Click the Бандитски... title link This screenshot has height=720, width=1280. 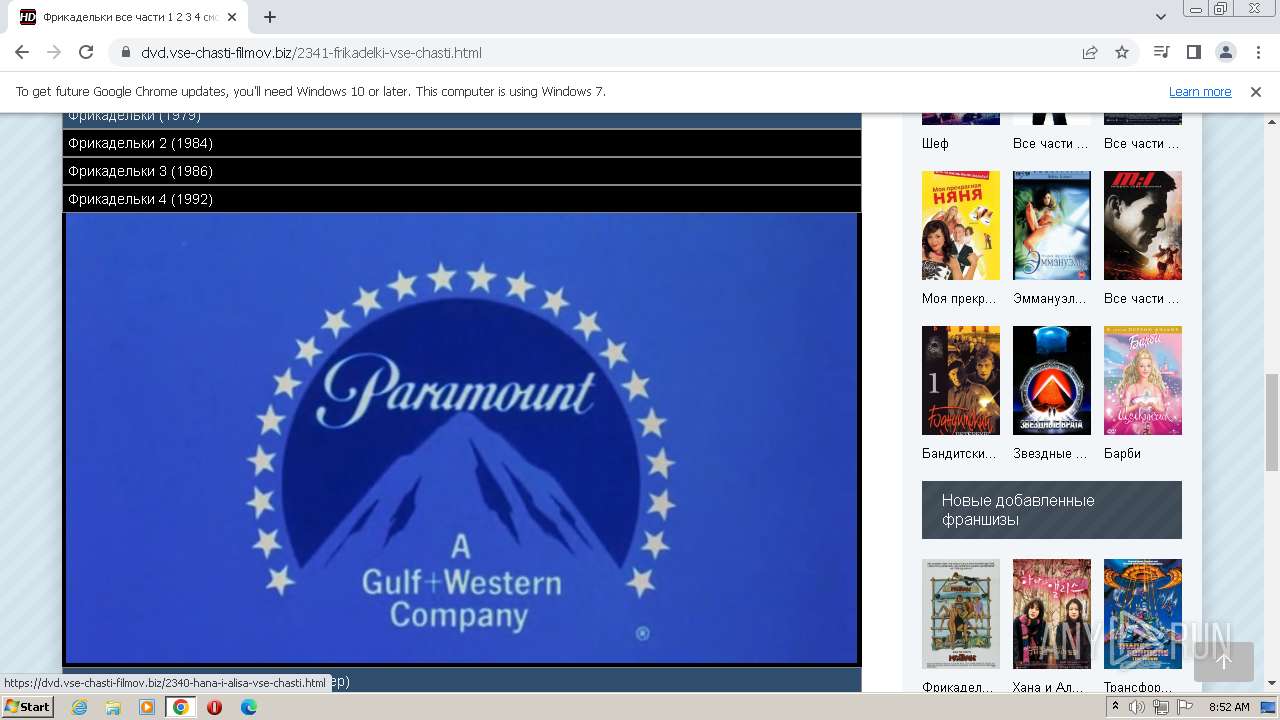tap(959, 453)
